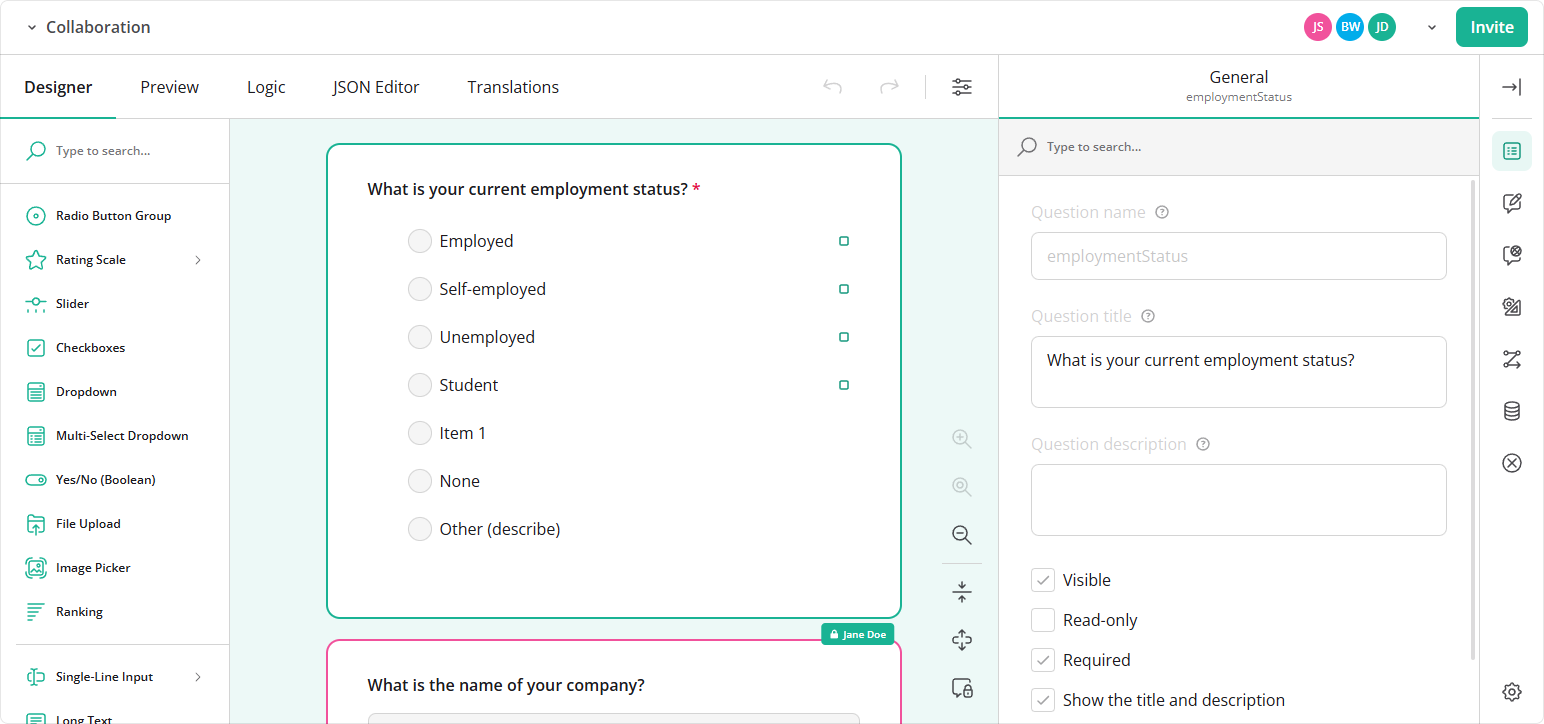Select the Employed radio option
1544x724 pixels.
[420, 241]
